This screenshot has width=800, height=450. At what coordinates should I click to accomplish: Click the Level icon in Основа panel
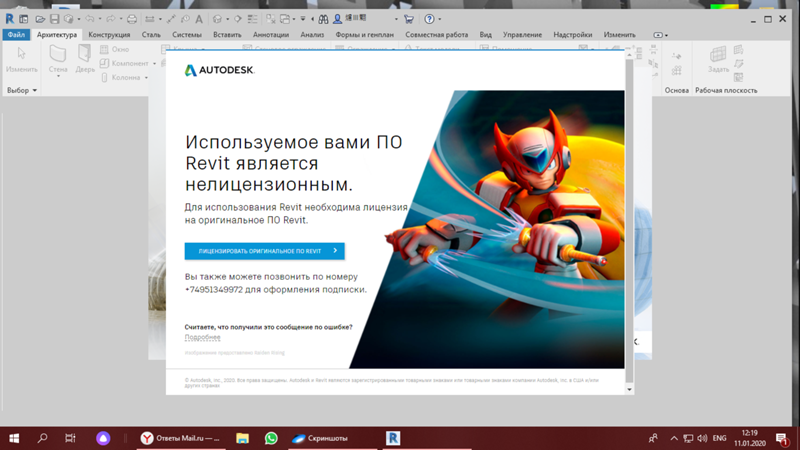point(677,56)
